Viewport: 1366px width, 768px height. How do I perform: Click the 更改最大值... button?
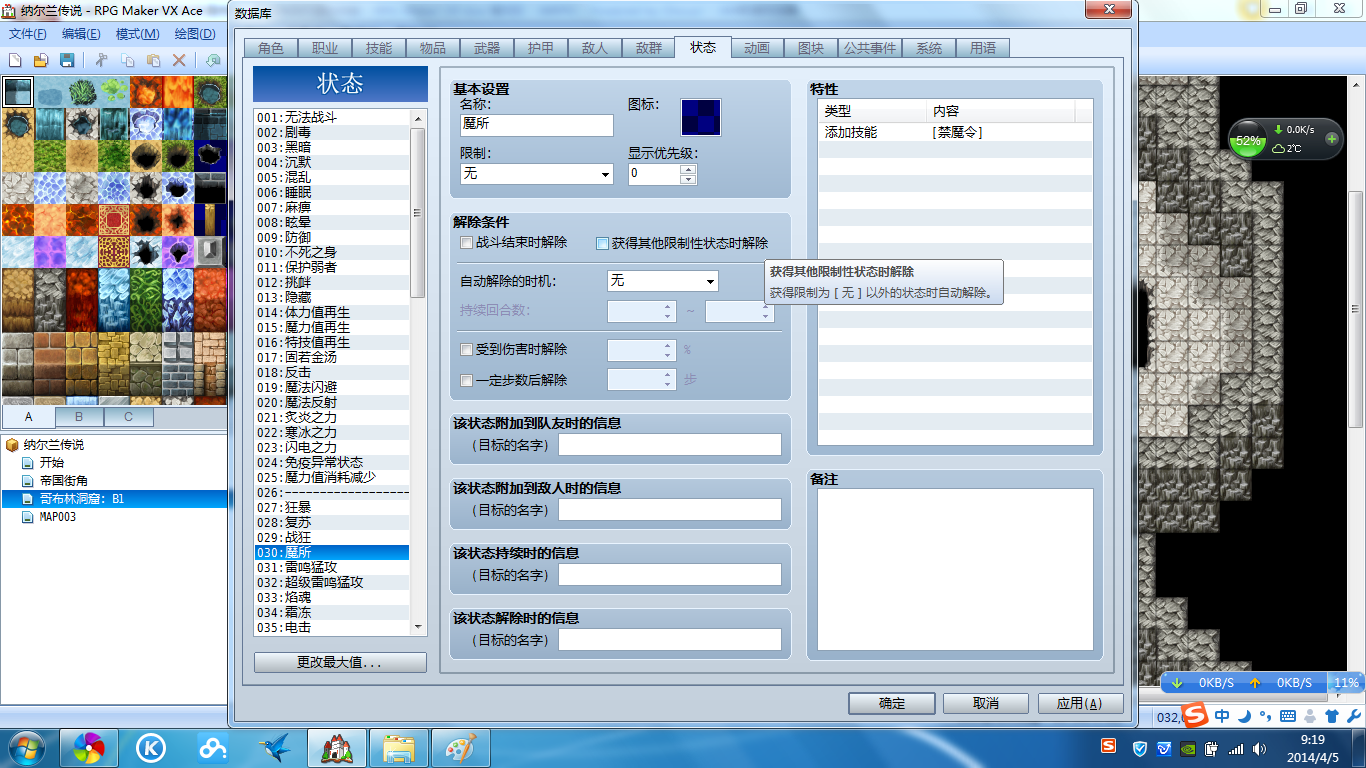click(x=340, y=663)
